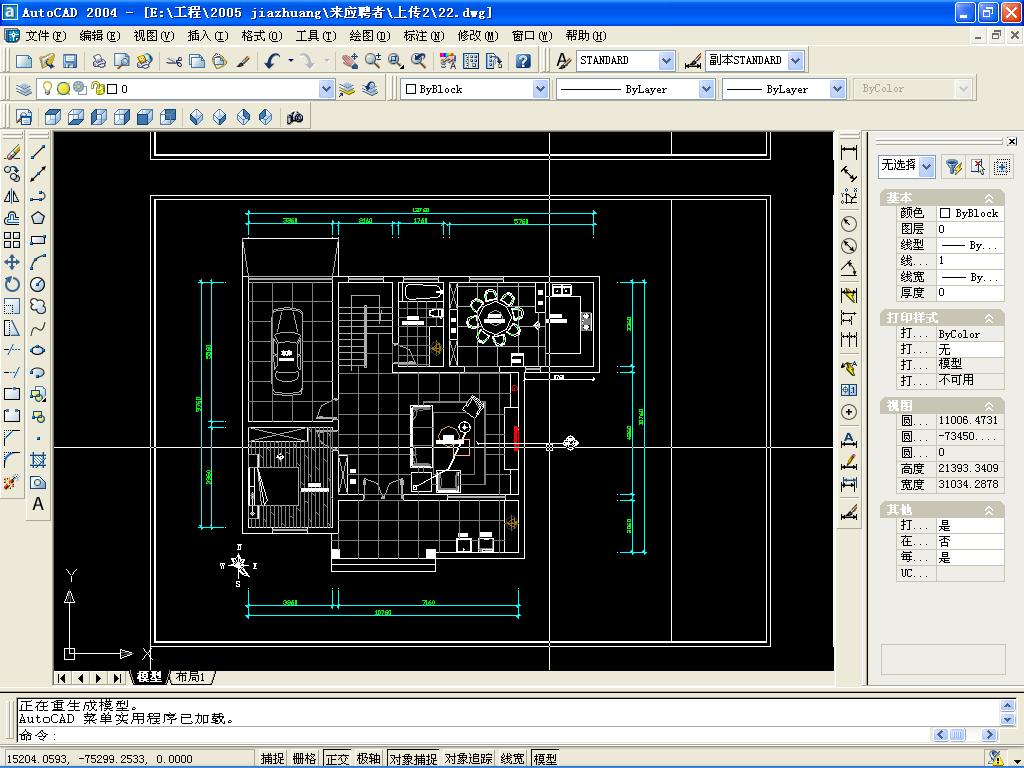Click the Camera view icon
The height and width of the screenshot is (768, 1024).
[x=295, y=118]
